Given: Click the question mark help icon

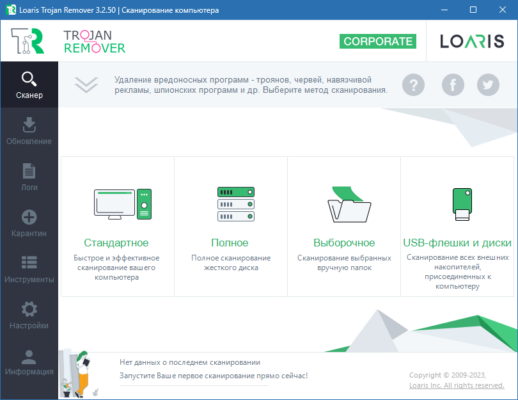Looking at the screenshot, I should pos(413,85).
